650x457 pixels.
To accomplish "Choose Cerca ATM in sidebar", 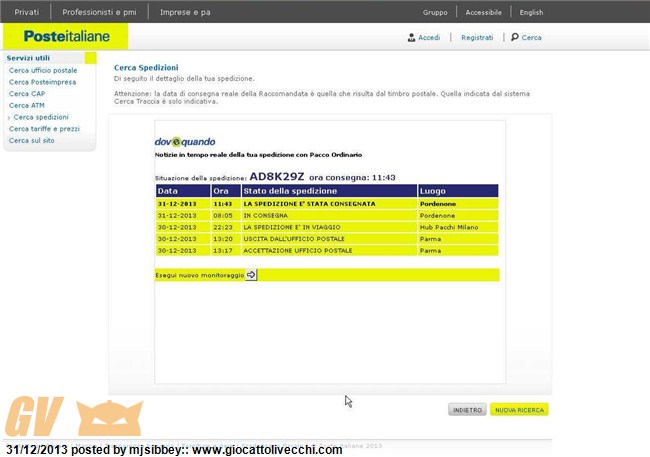I will (x=27, y=105).
